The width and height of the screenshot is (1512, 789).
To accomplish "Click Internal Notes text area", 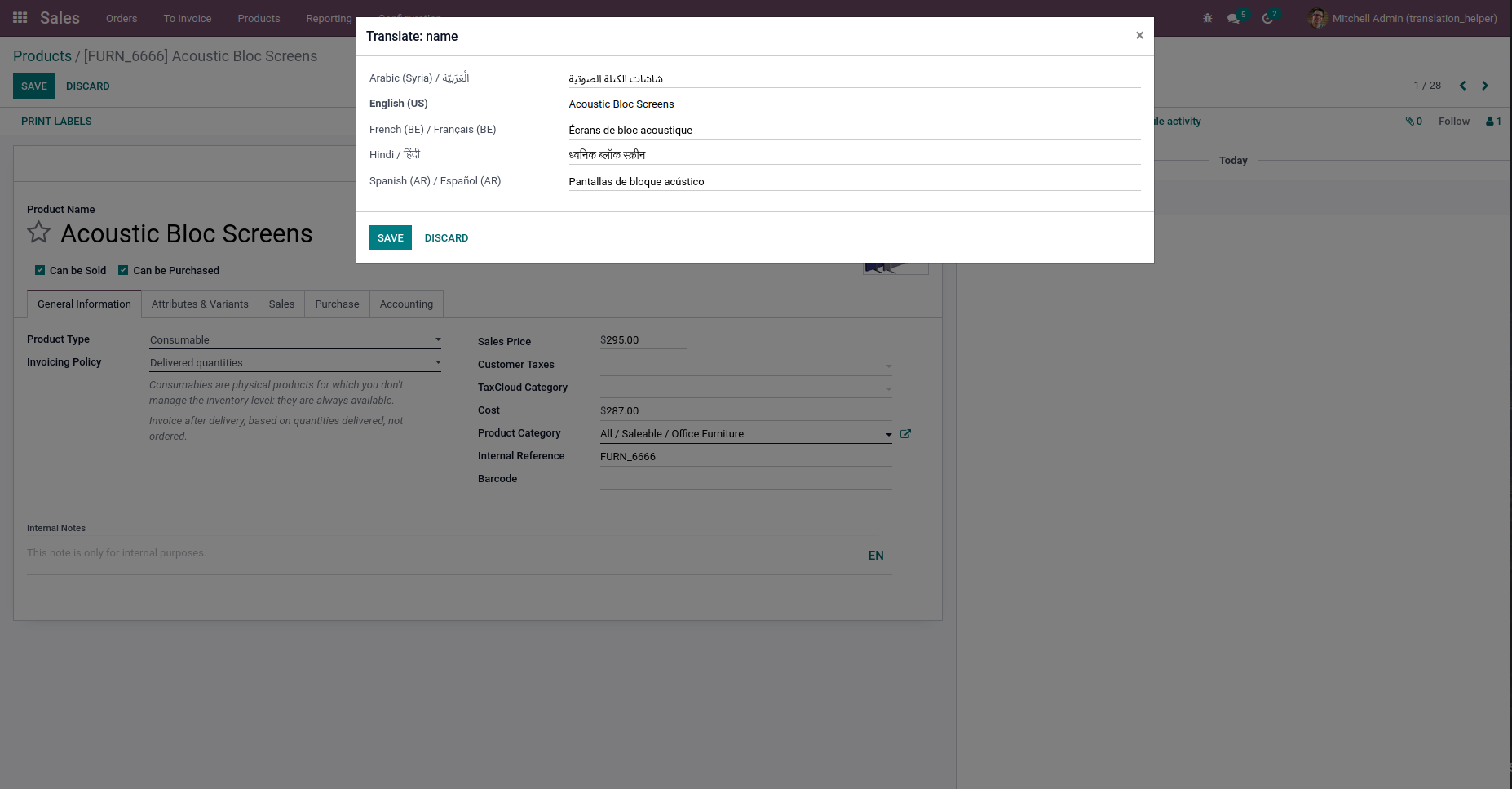I will tap(459, 555).
